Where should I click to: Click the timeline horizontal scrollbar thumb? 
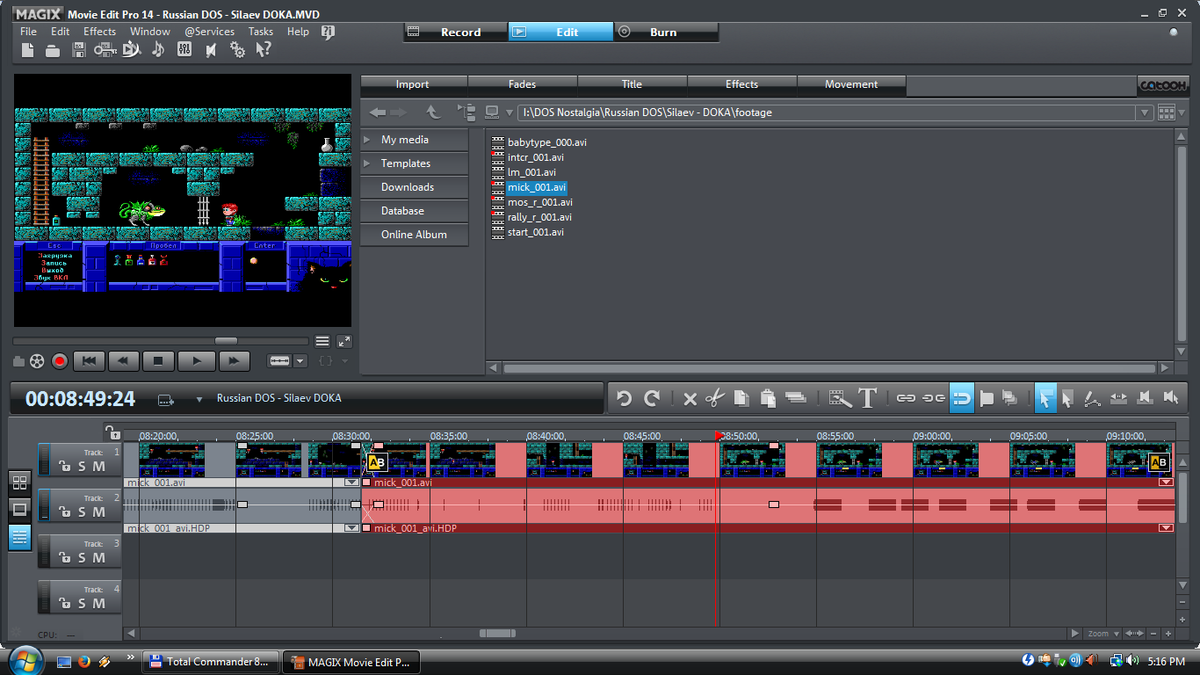tap(497, 633)
